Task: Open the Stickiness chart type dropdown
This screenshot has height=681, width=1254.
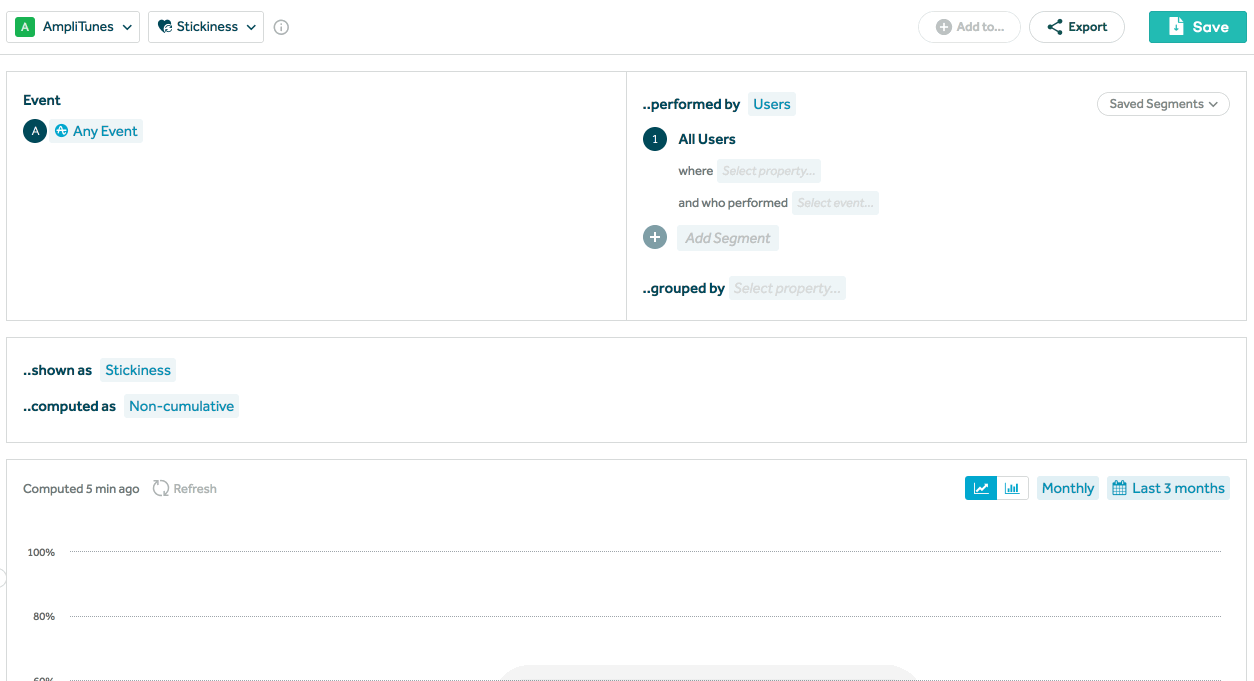Action: pos(206,27)
